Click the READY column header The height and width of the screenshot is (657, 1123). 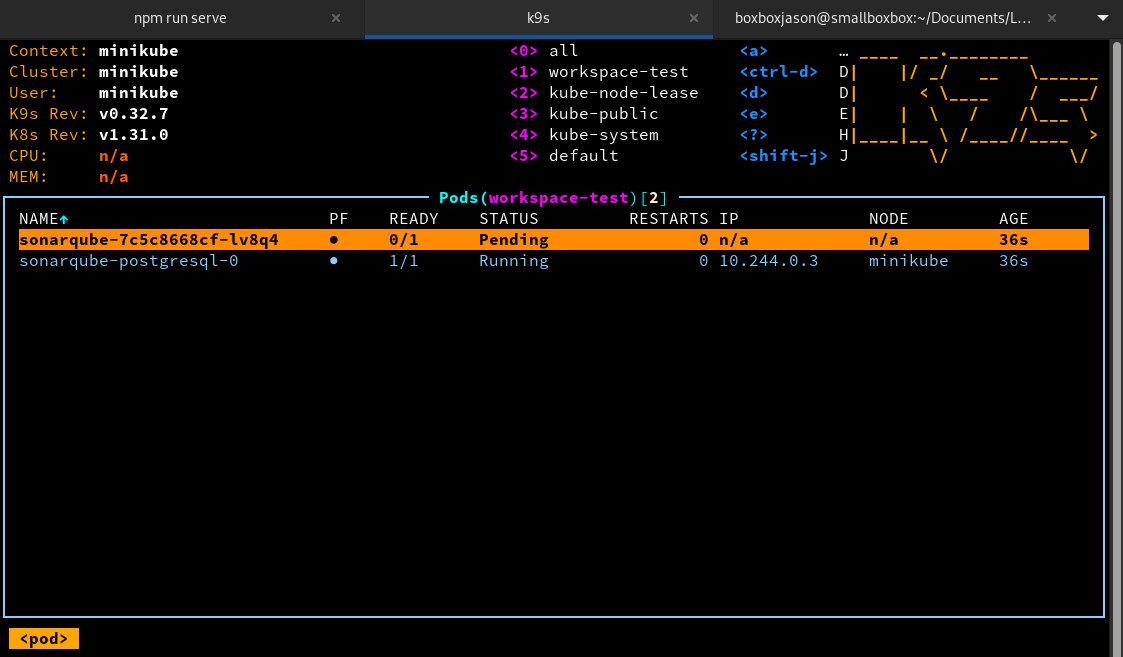click(x=413, y=219)
